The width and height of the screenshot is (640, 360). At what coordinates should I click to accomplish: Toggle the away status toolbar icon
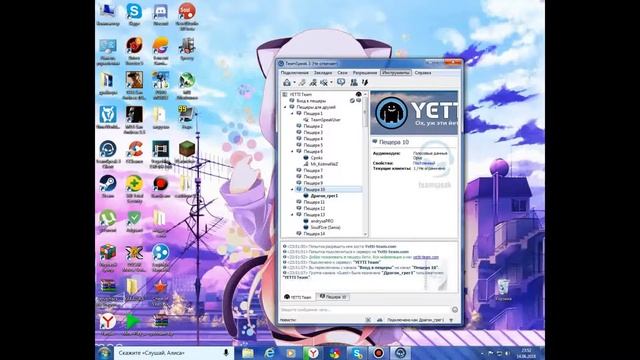[313, 82]
